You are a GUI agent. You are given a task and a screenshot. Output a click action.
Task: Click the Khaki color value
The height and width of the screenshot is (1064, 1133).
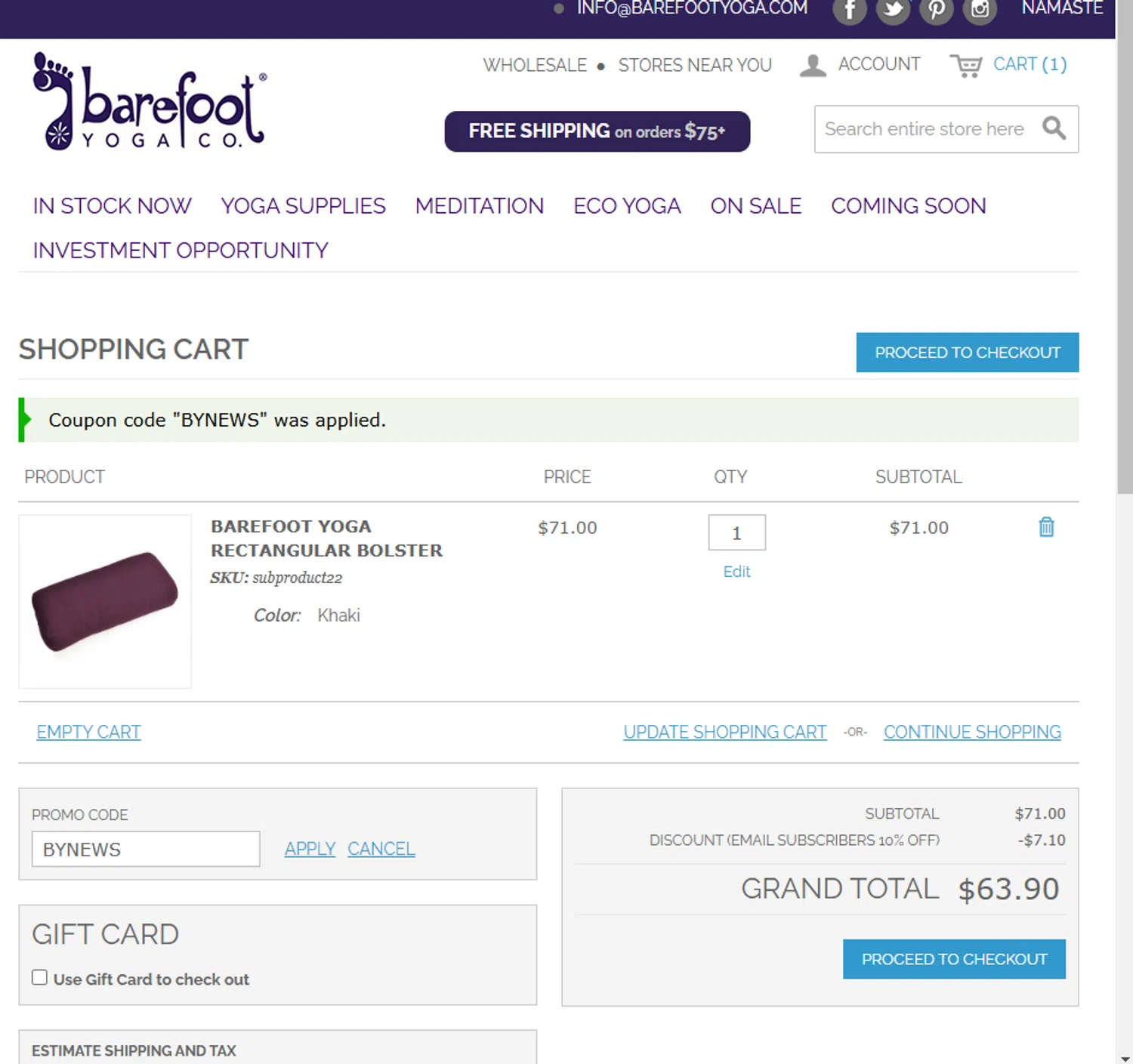click(x=338, y=615)
